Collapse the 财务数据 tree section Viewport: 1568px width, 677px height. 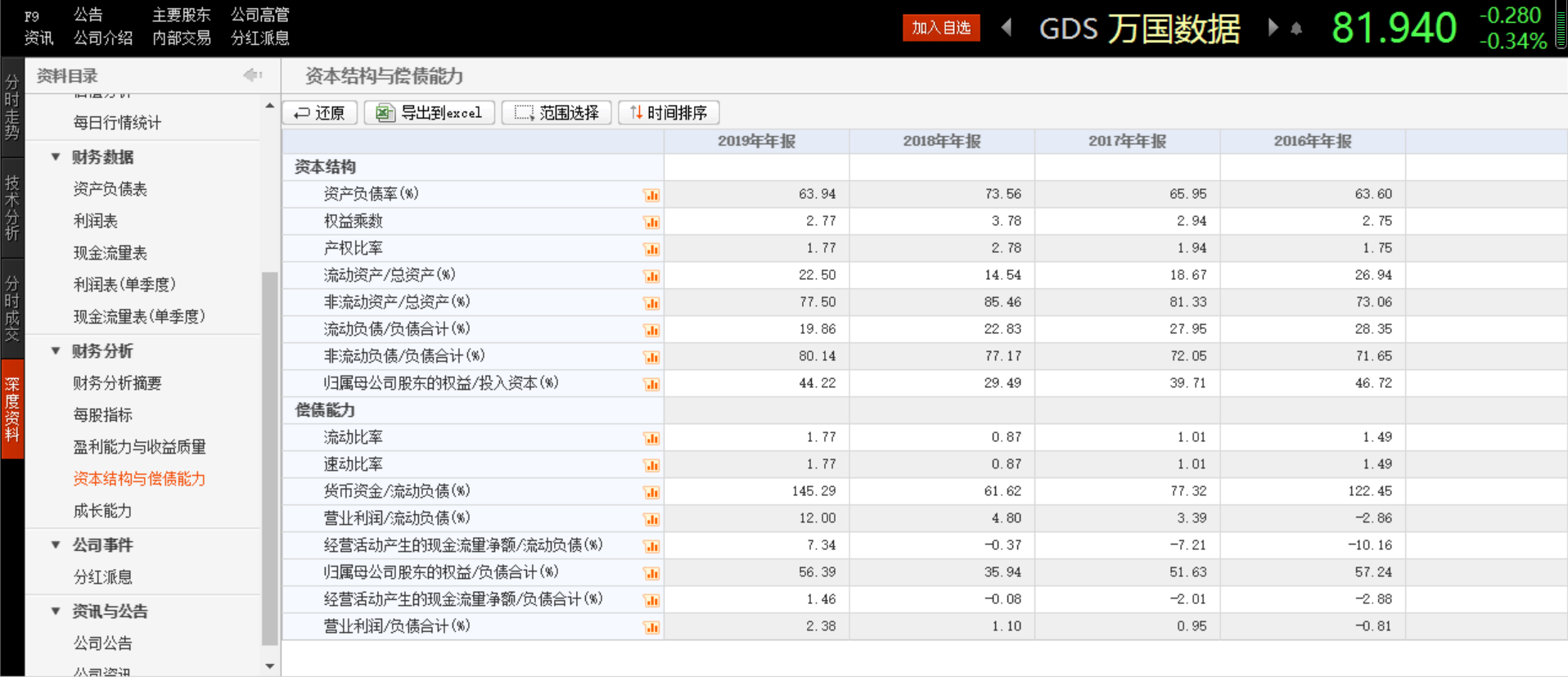pos(56,156)
